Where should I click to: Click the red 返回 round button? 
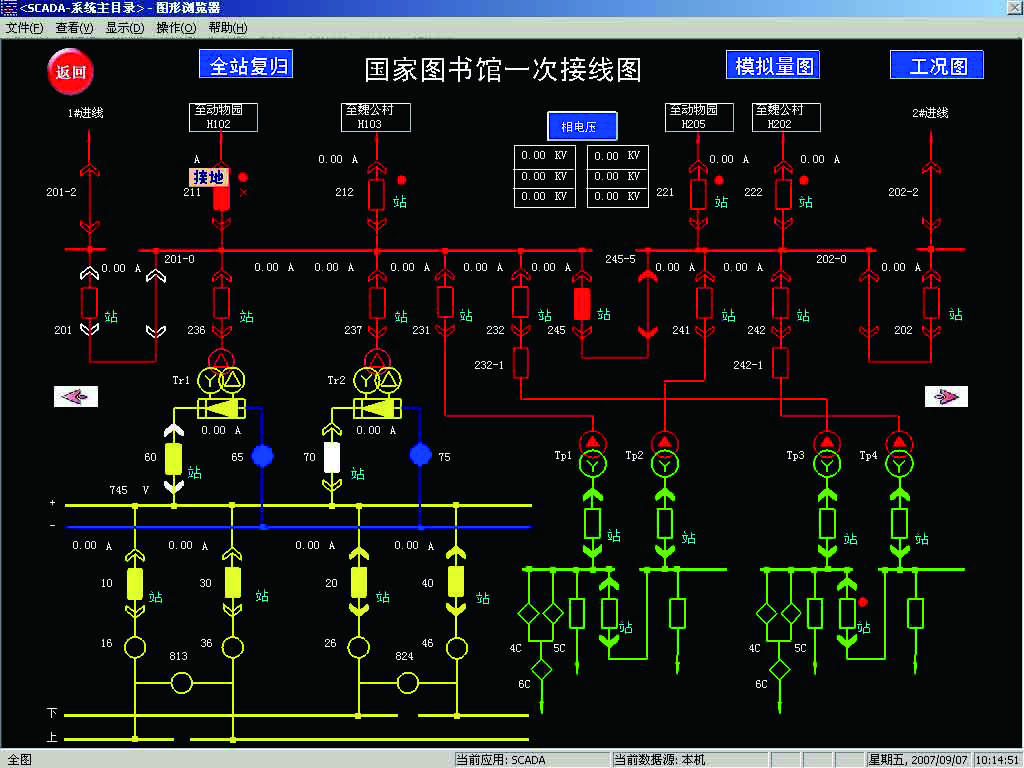(x=71, y=71)
